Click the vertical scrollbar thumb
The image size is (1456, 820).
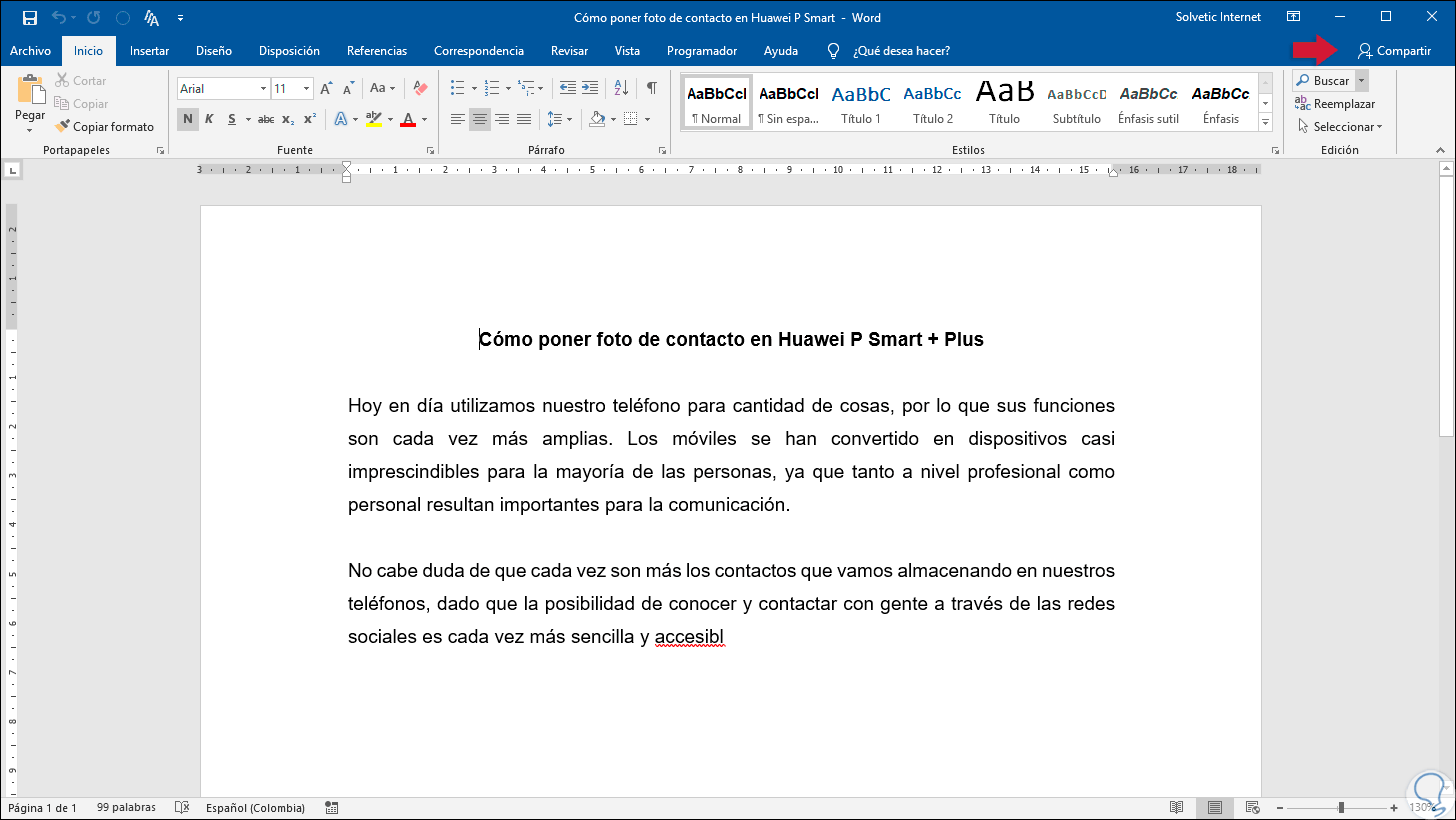pos(1446,308)
